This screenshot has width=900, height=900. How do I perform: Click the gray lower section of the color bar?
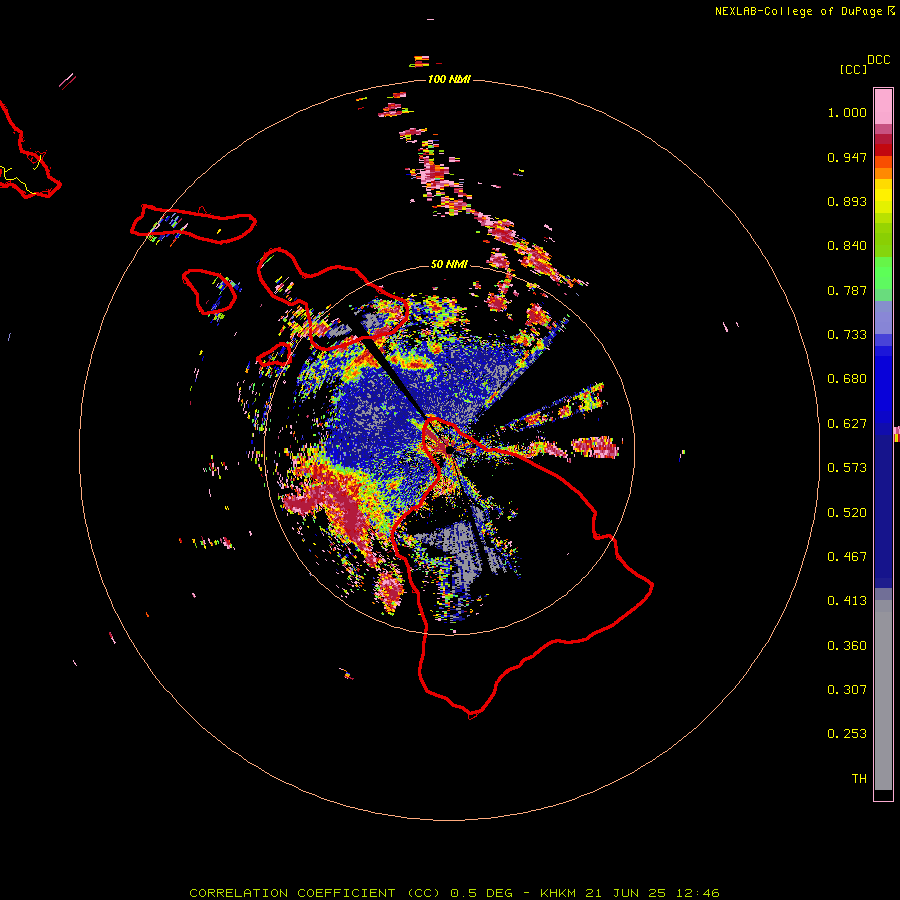[x=883, y=695]
